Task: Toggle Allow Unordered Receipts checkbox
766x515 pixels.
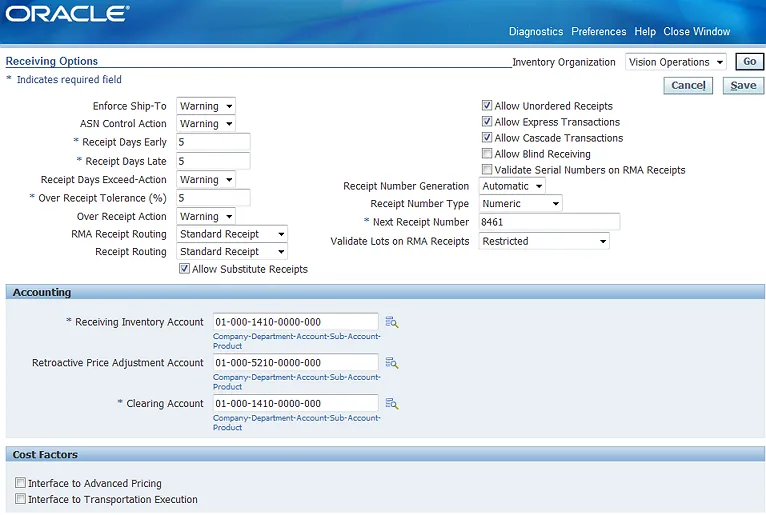Action: 487,106
